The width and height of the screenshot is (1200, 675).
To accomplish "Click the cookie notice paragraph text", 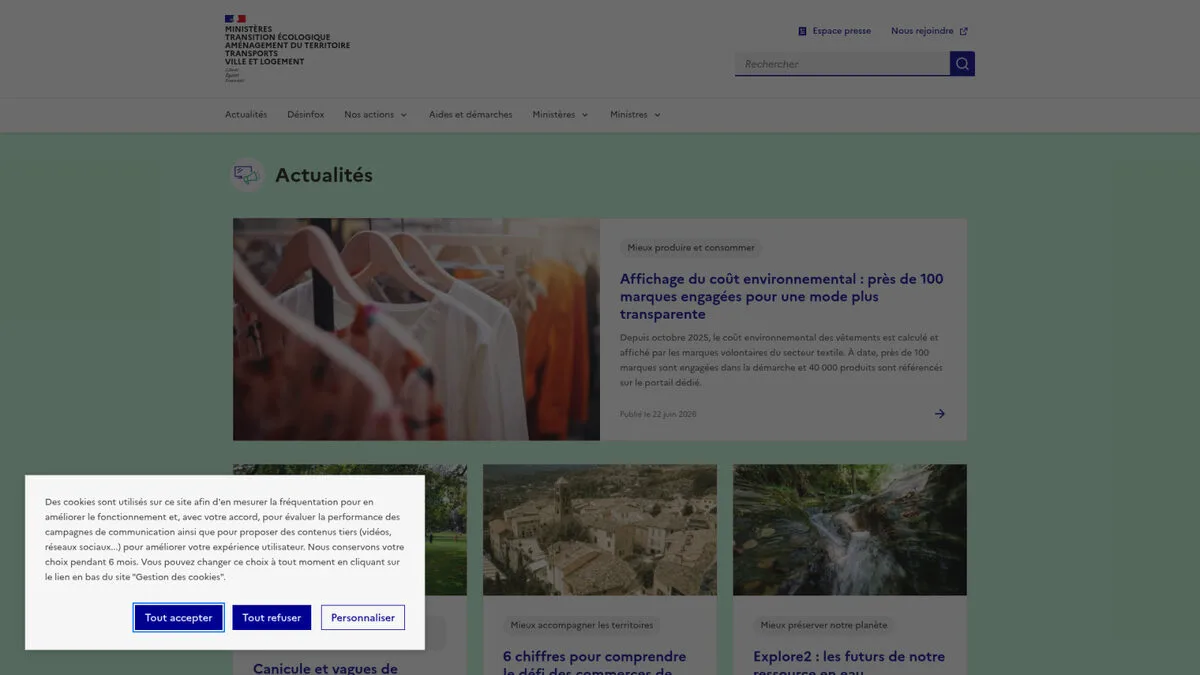I will pyautogui.click(x=225, y=539).
